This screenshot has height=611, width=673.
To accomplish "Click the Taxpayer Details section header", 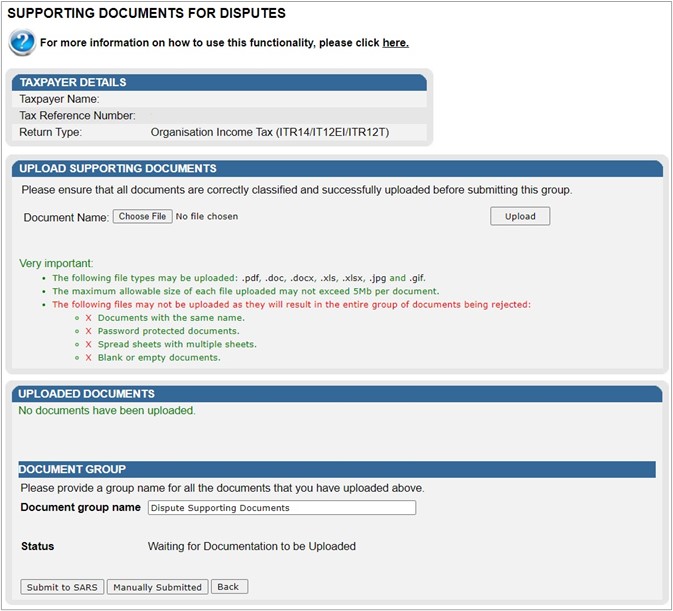I will pyautogui.click(x=220, y=82).
